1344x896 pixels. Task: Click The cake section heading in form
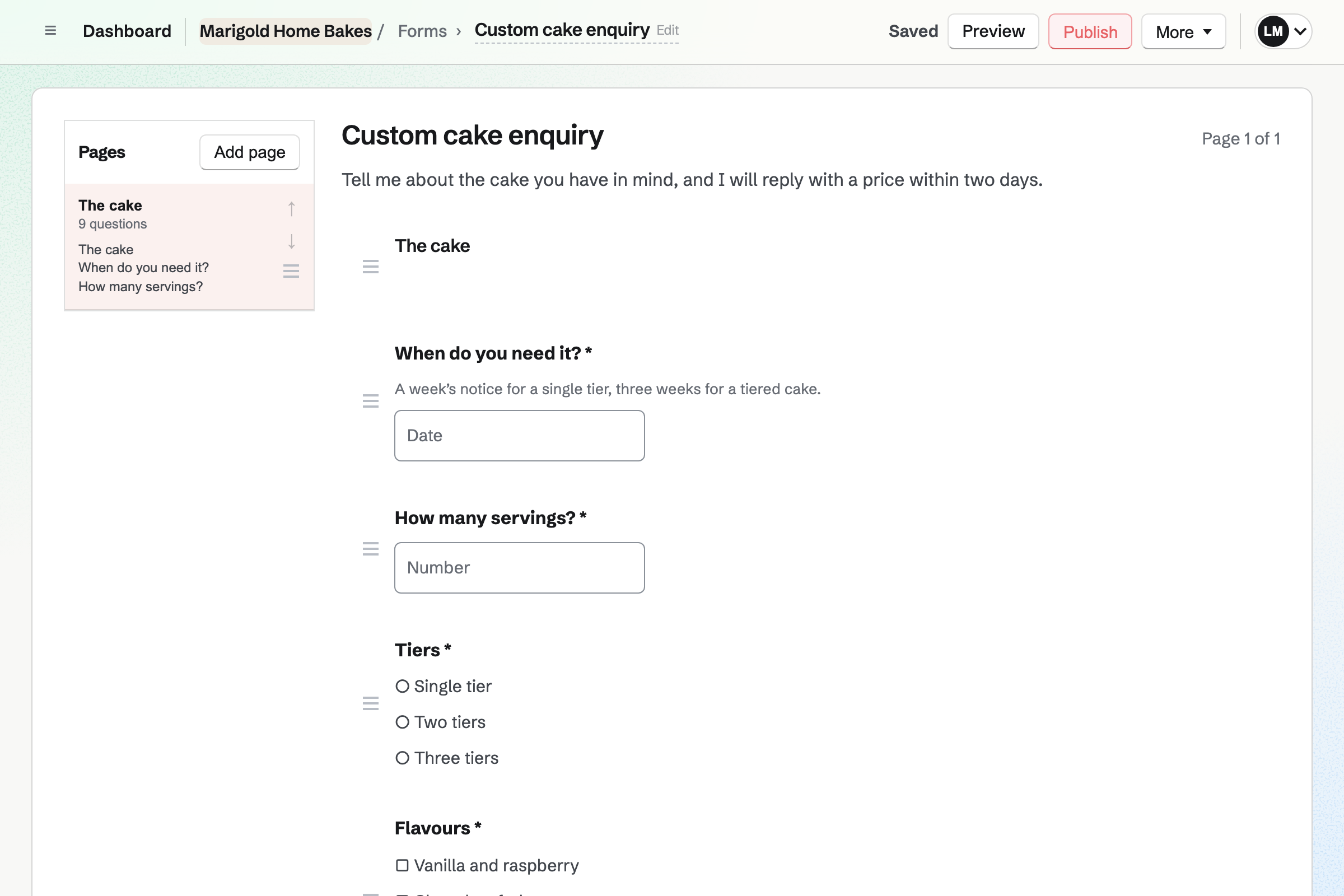[x=432, y=246]
